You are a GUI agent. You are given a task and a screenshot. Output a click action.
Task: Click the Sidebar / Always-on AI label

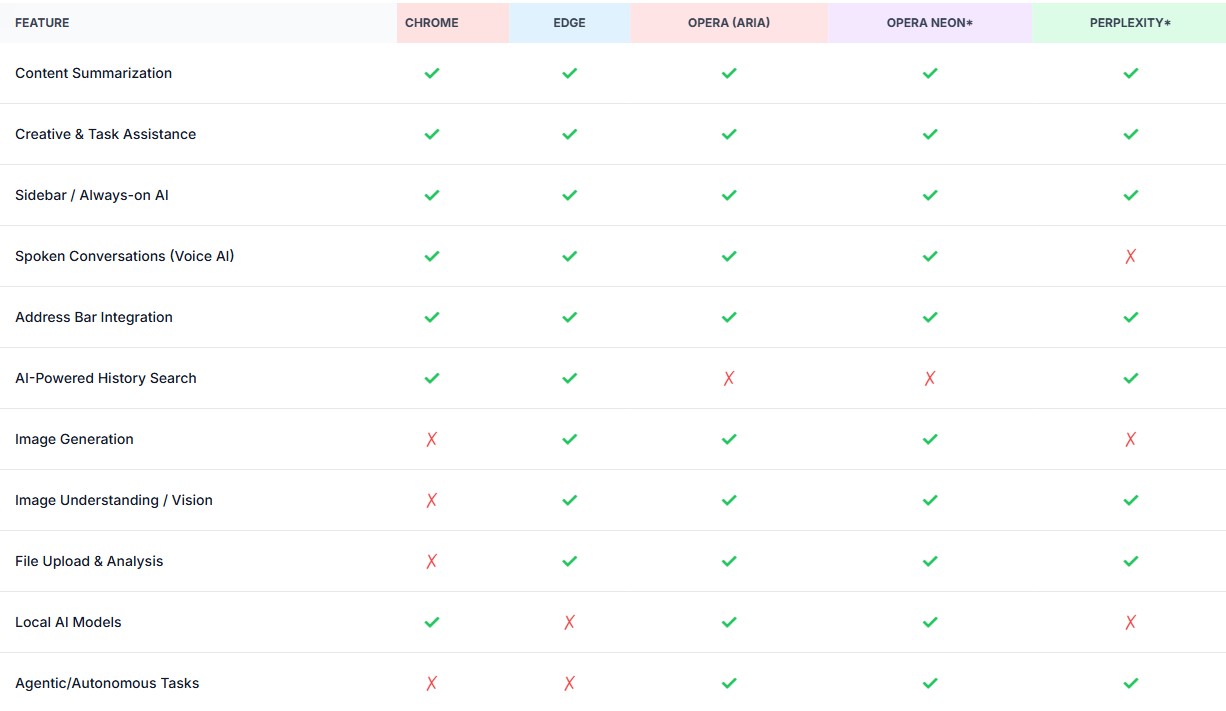click(92, 195)
